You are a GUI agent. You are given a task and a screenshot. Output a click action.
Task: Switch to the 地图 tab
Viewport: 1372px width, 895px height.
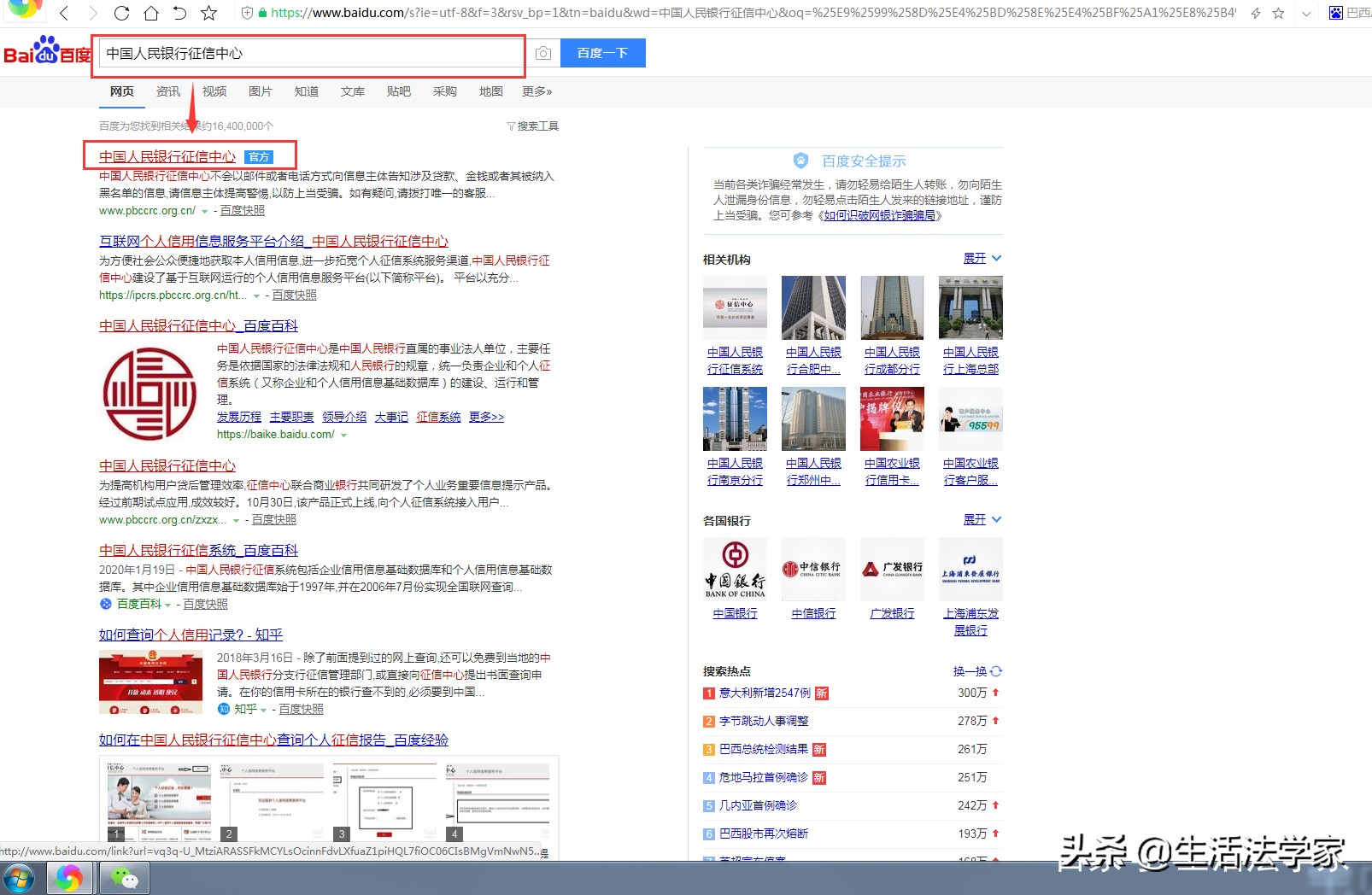point(490,91)
